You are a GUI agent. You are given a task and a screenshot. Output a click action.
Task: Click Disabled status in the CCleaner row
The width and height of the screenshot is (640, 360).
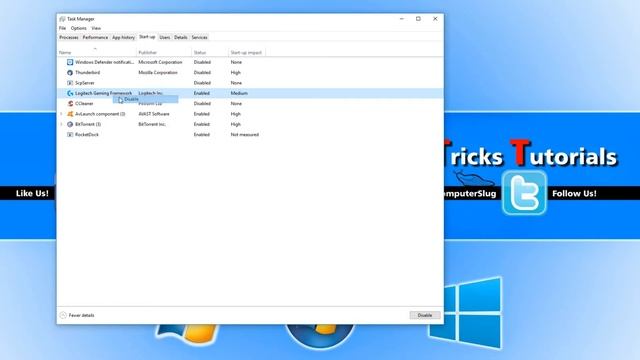click(202, 104)
